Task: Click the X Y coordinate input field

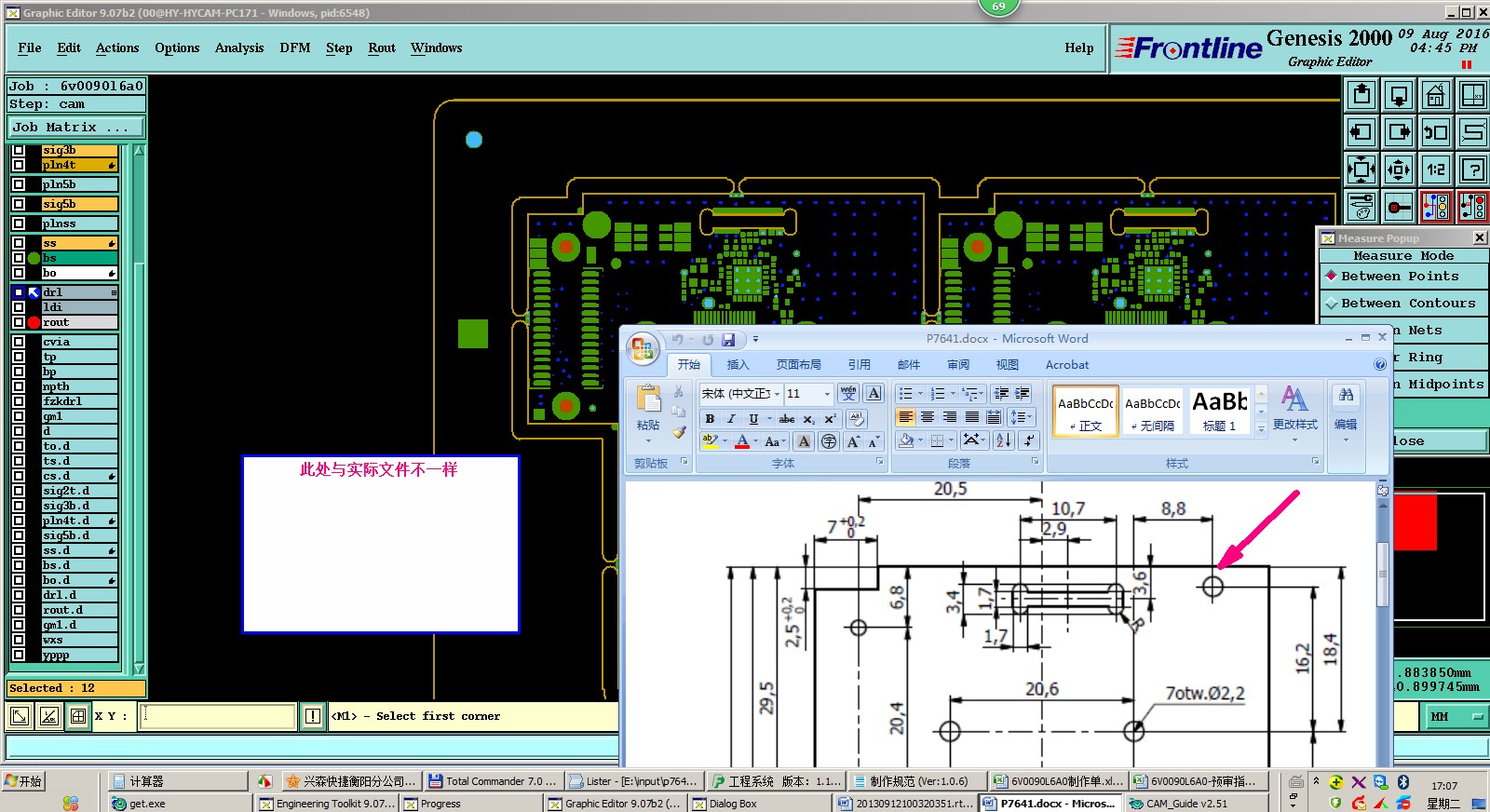Action: pyautogui.click(x=217, y=716)
